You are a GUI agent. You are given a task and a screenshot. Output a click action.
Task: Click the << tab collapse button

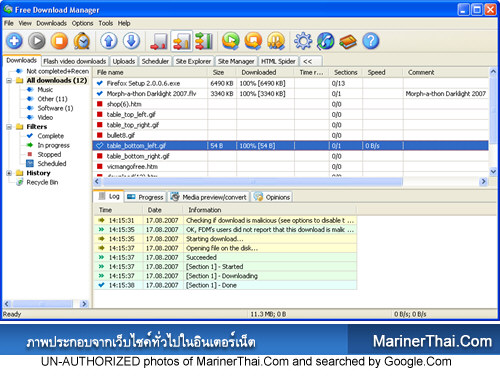311,61
